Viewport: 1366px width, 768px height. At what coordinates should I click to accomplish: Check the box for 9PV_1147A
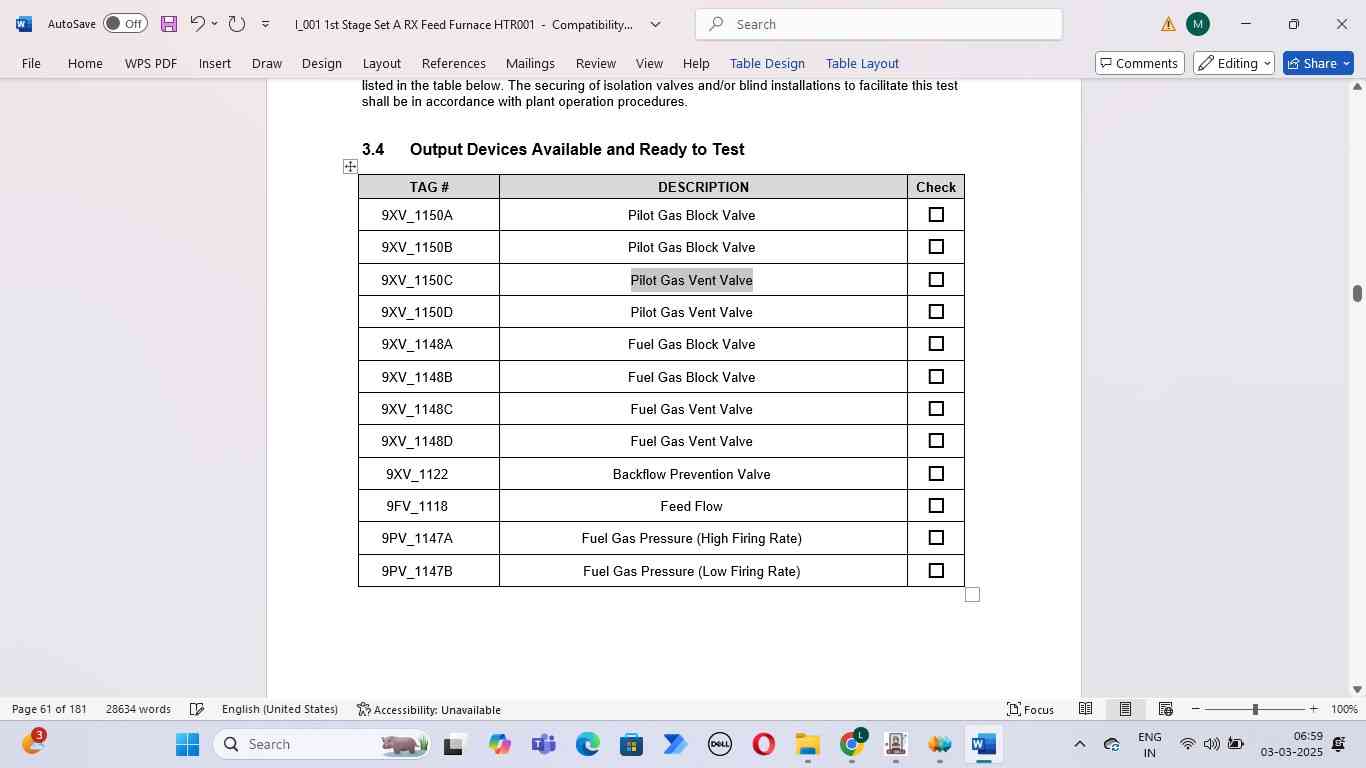coord(936,537)
